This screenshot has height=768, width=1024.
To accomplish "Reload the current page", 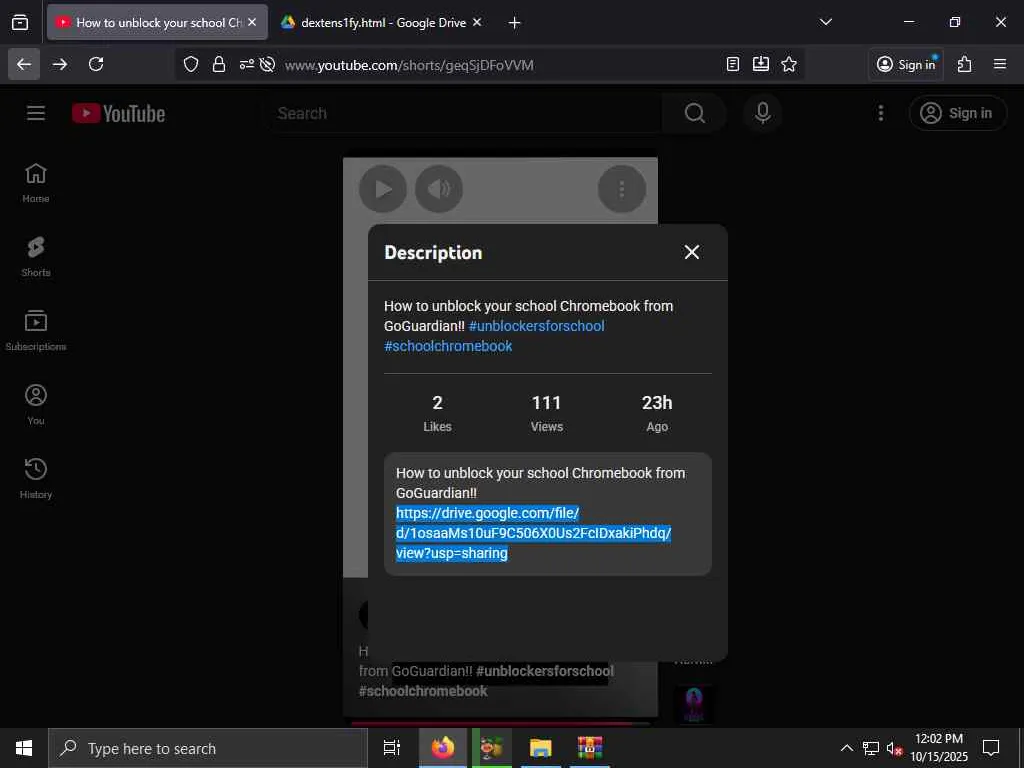I will click(96, 64).
